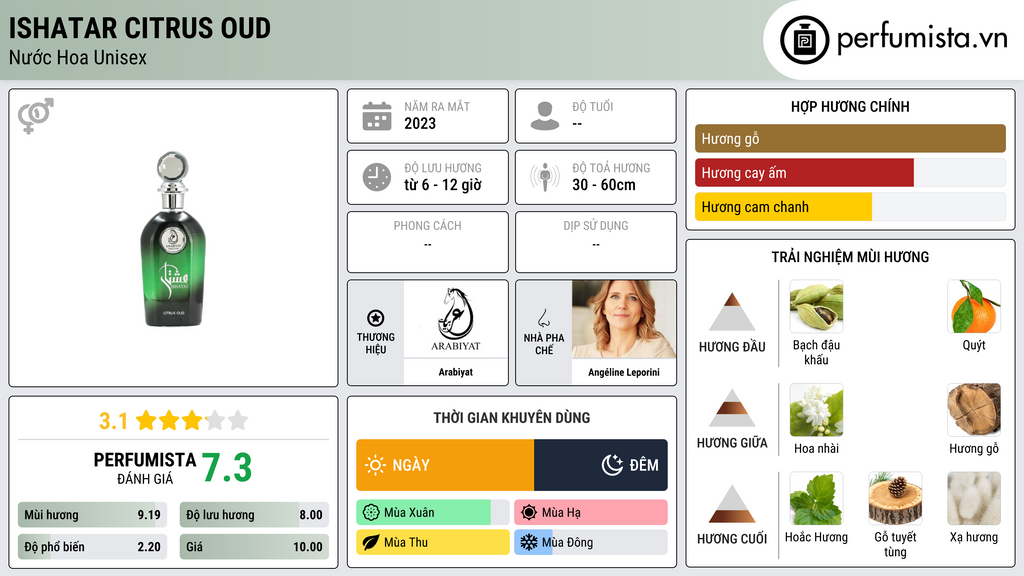
Task: Click the Dịp sử dụng card
Action: pos(596,242)
